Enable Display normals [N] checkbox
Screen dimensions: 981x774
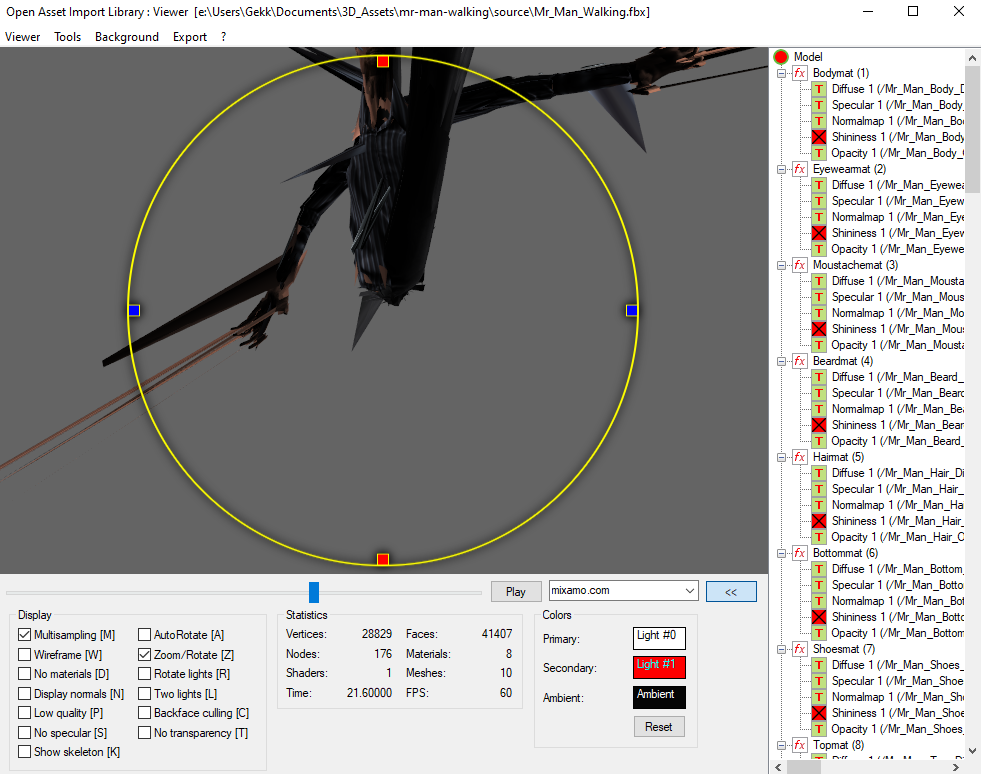(x=24, y=694)
